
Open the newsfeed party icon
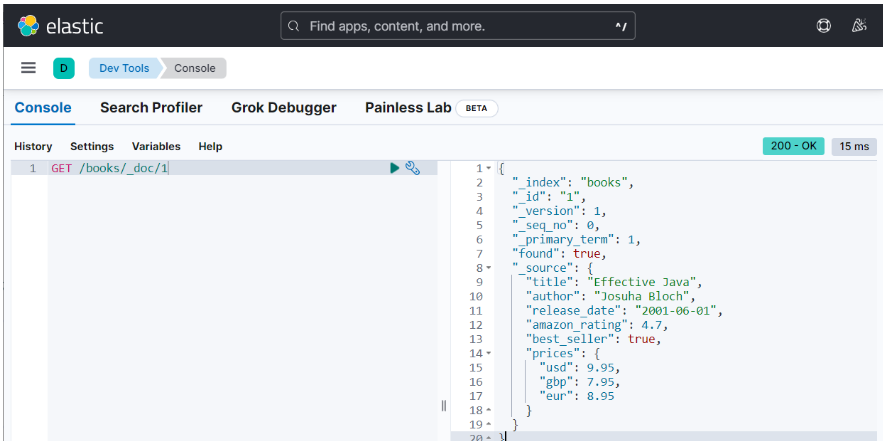pos(858,26)
